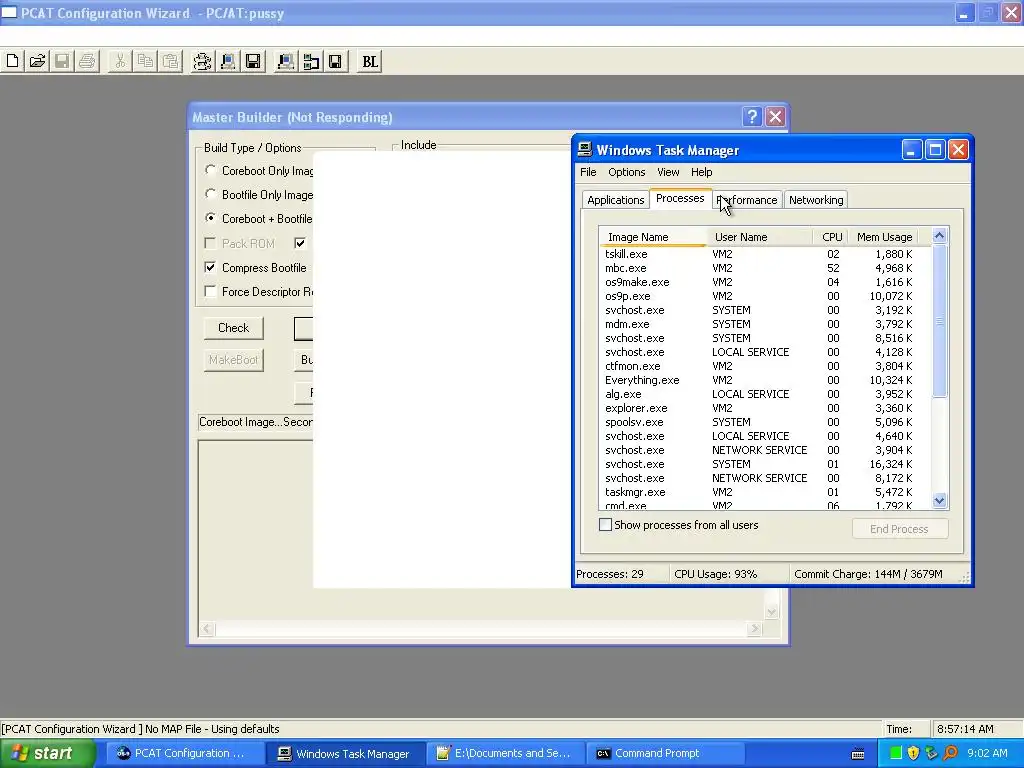Sort processes by the CPU column header
The width and height of the screenshot is (1024, 768).
coord(832,237)
